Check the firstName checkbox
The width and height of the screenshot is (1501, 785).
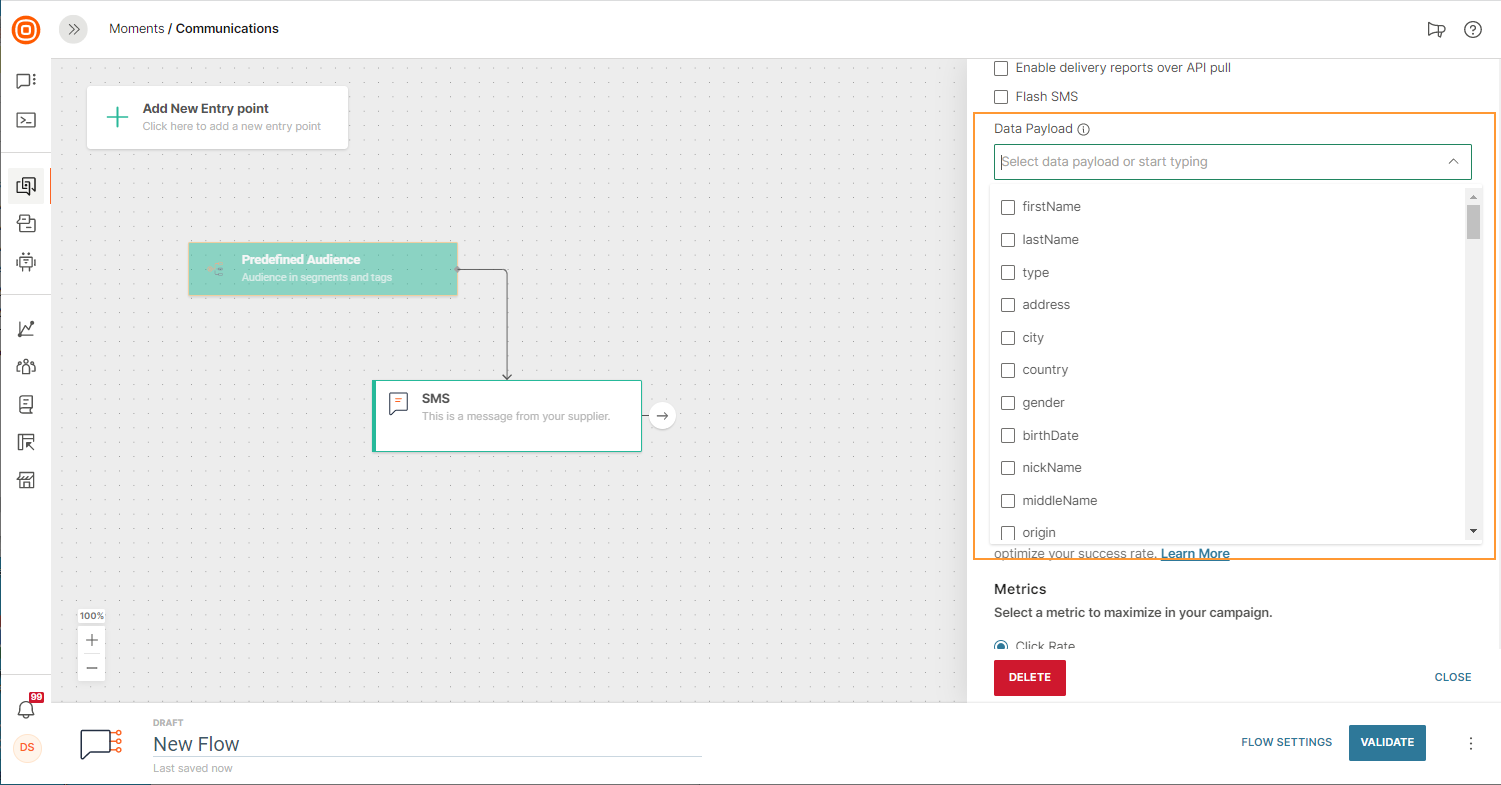pos(1008,207)
